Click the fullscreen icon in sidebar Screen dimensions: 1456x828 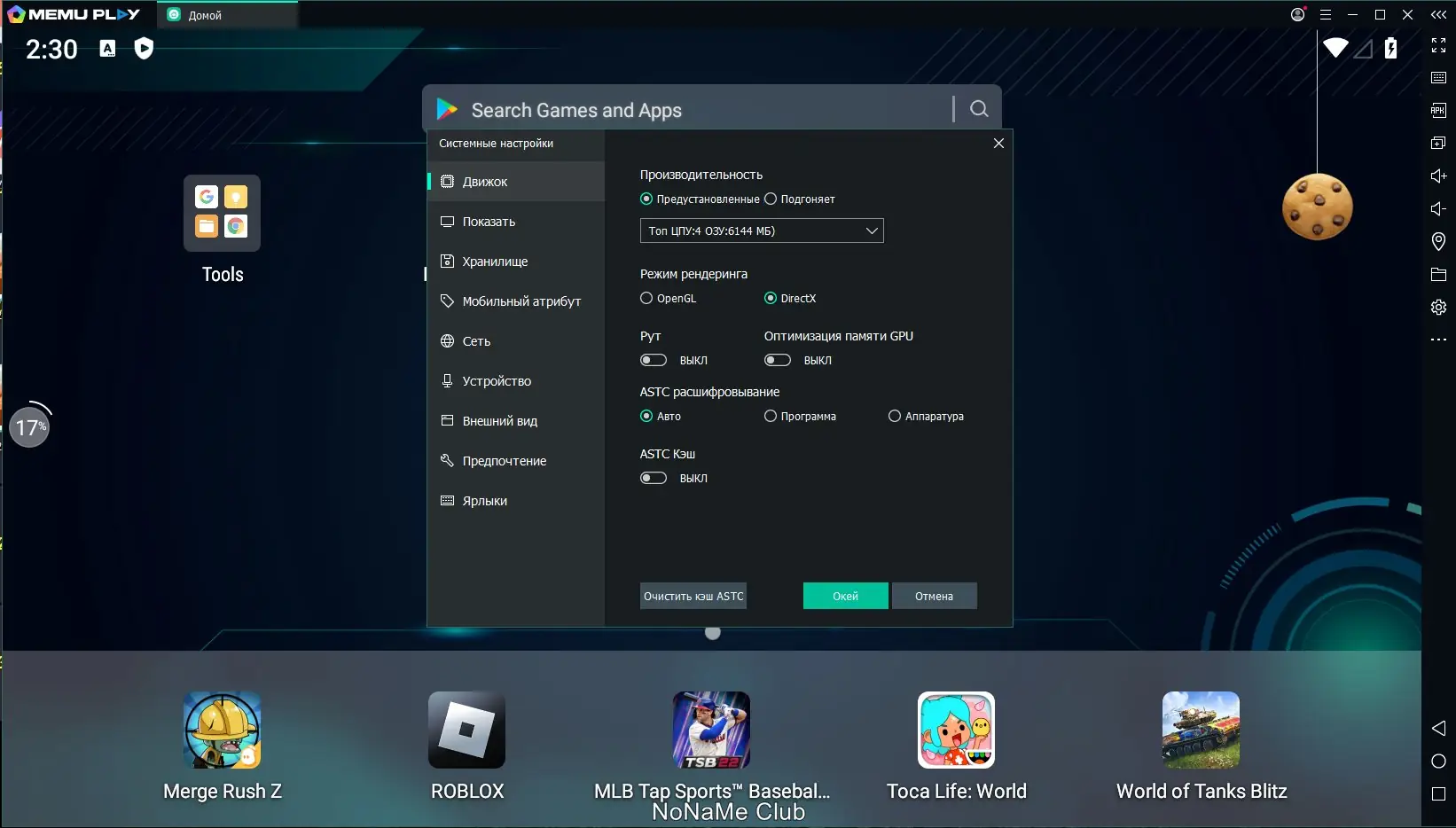click(x=1438, y=45)
